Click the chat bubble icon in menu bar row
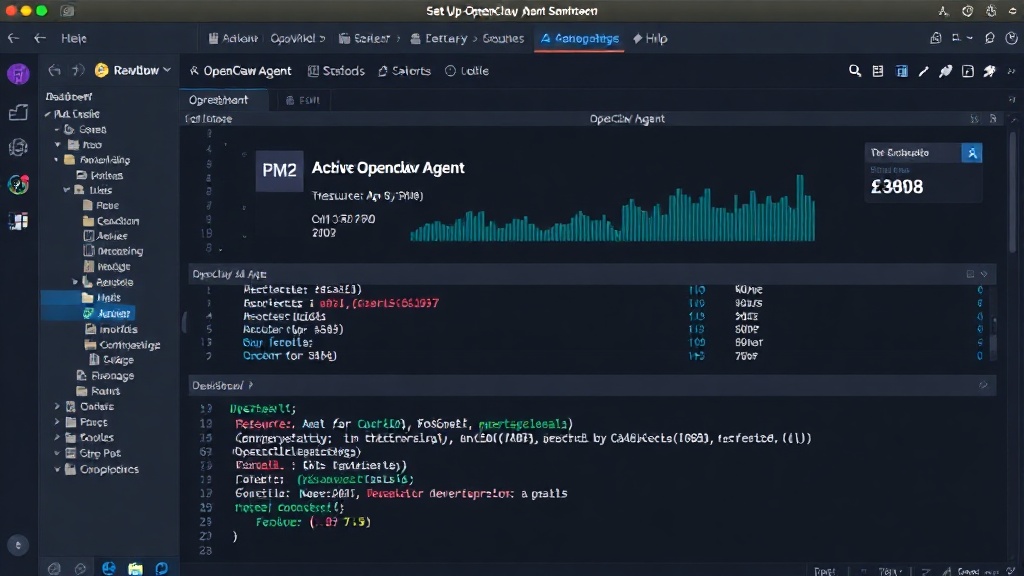This screenshot has height=576, width=1024. point(990,39)
